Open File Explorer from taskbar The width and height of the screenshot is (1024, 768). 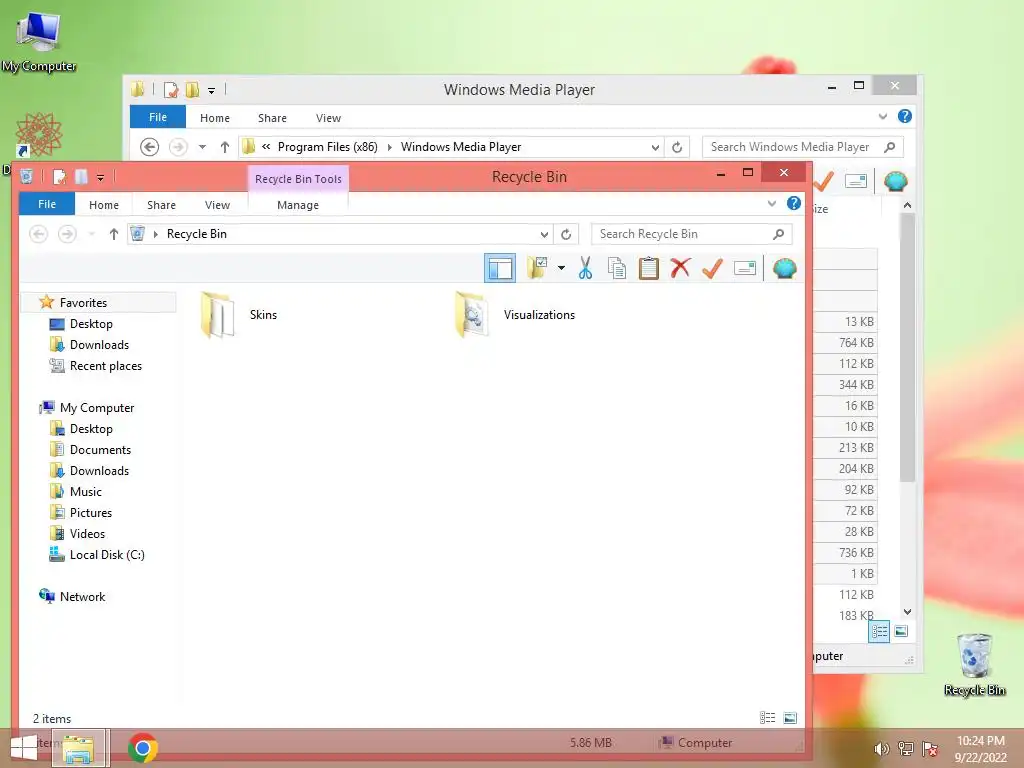coord(78,748)
